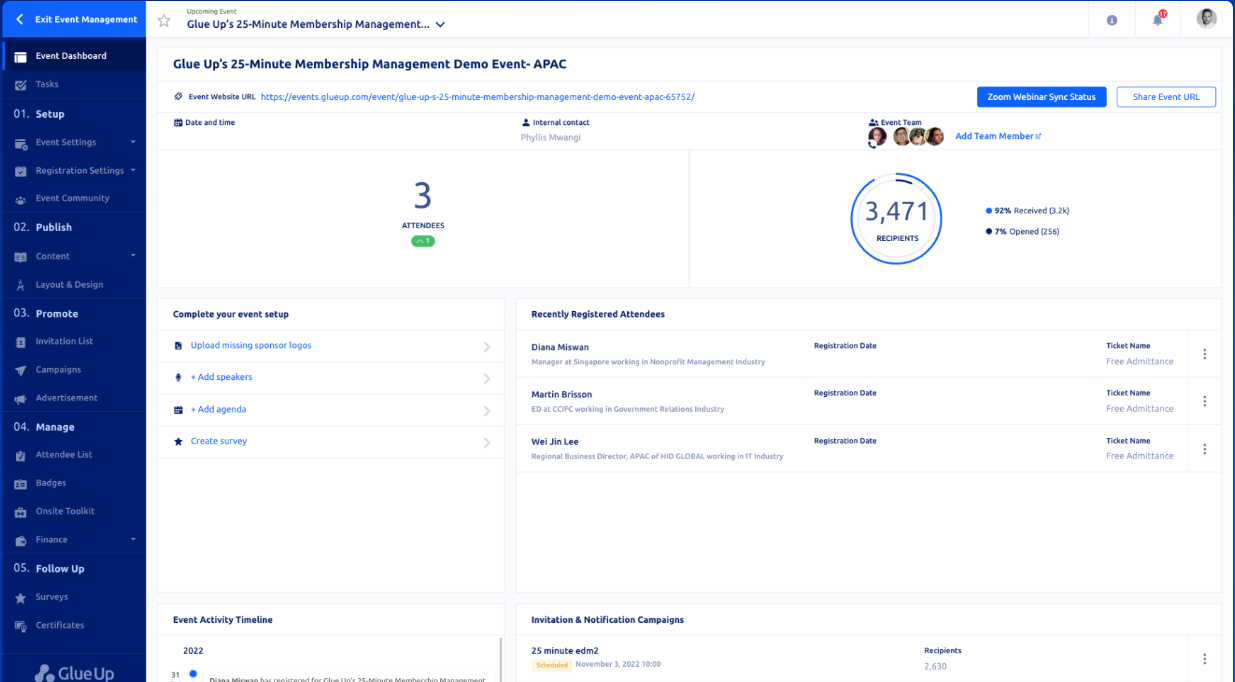Image resolution: width=1235 pixels, height=682 pixels.
Task: Click chevron next to Add agenda
Action: (x=487, y=411)
